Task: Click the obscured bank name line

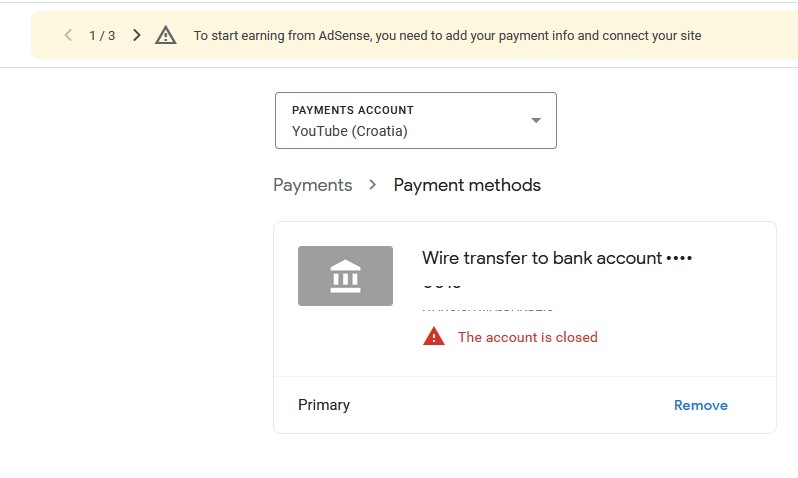Action: click(487, 308)
